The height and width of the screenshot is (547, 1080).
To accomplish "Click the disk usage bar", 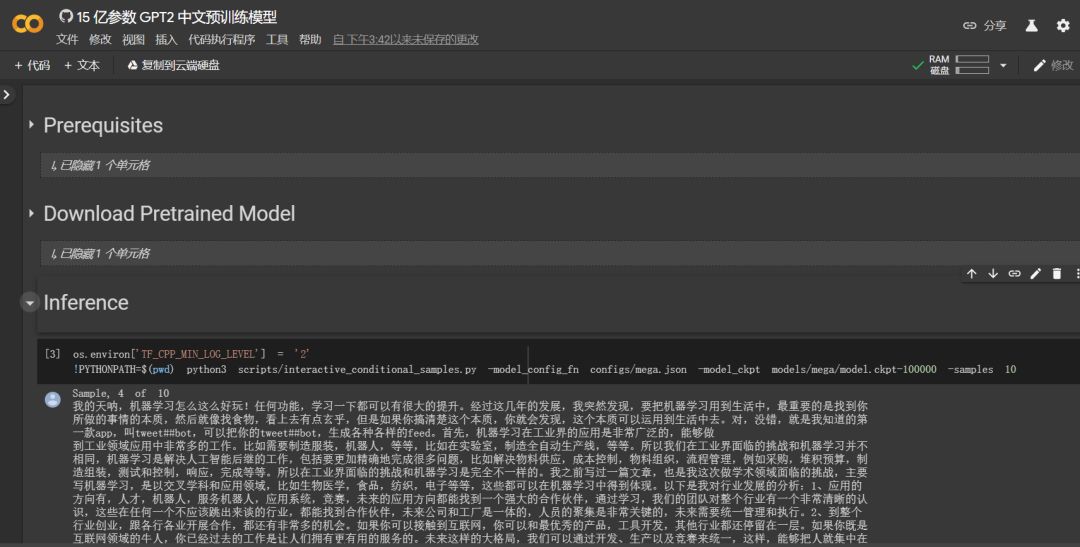I will pyautogui.click(x=972, y=70).
